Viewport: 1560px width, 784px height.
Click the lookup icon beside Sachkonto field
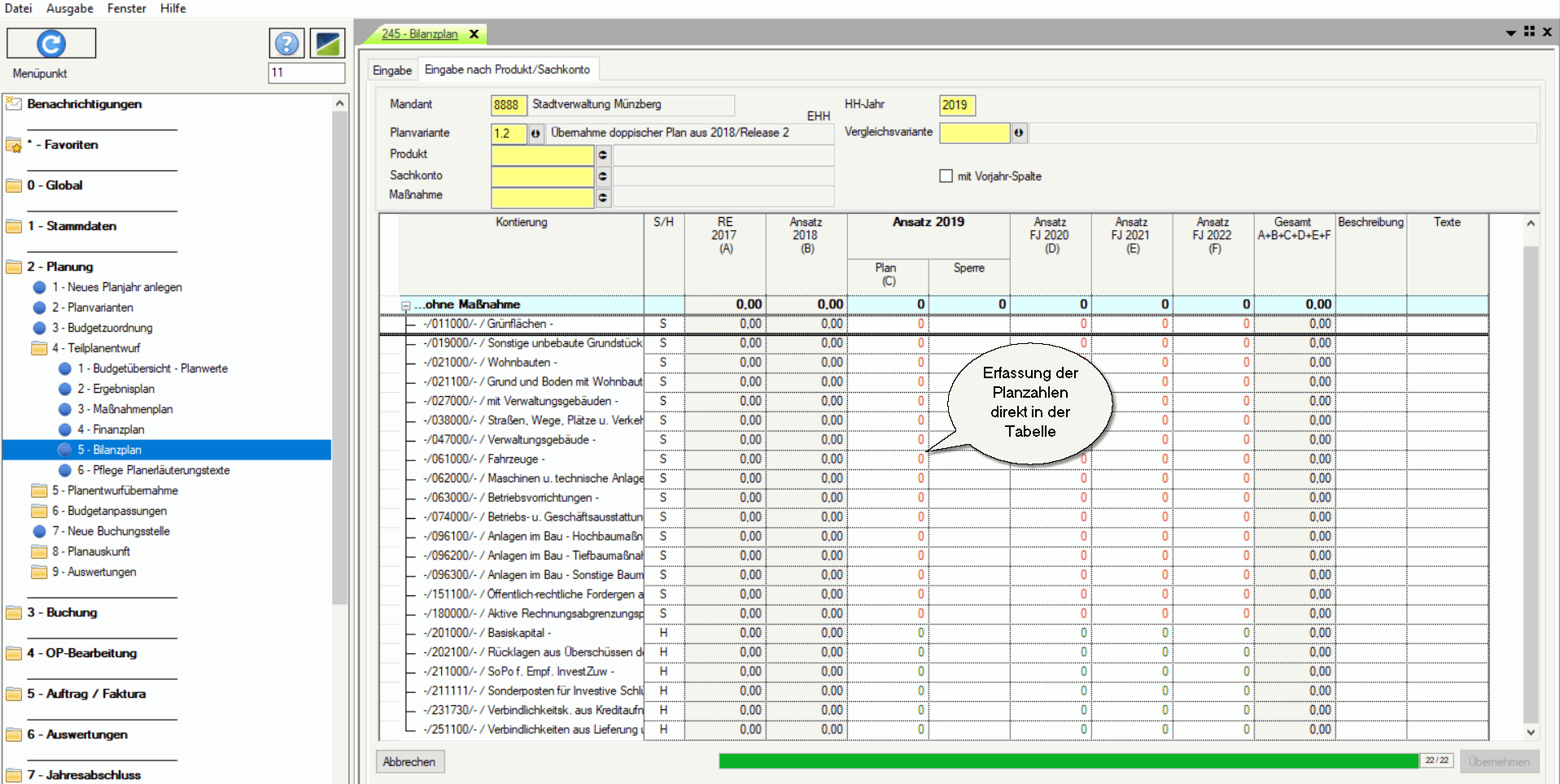click(x=603, y=176)
